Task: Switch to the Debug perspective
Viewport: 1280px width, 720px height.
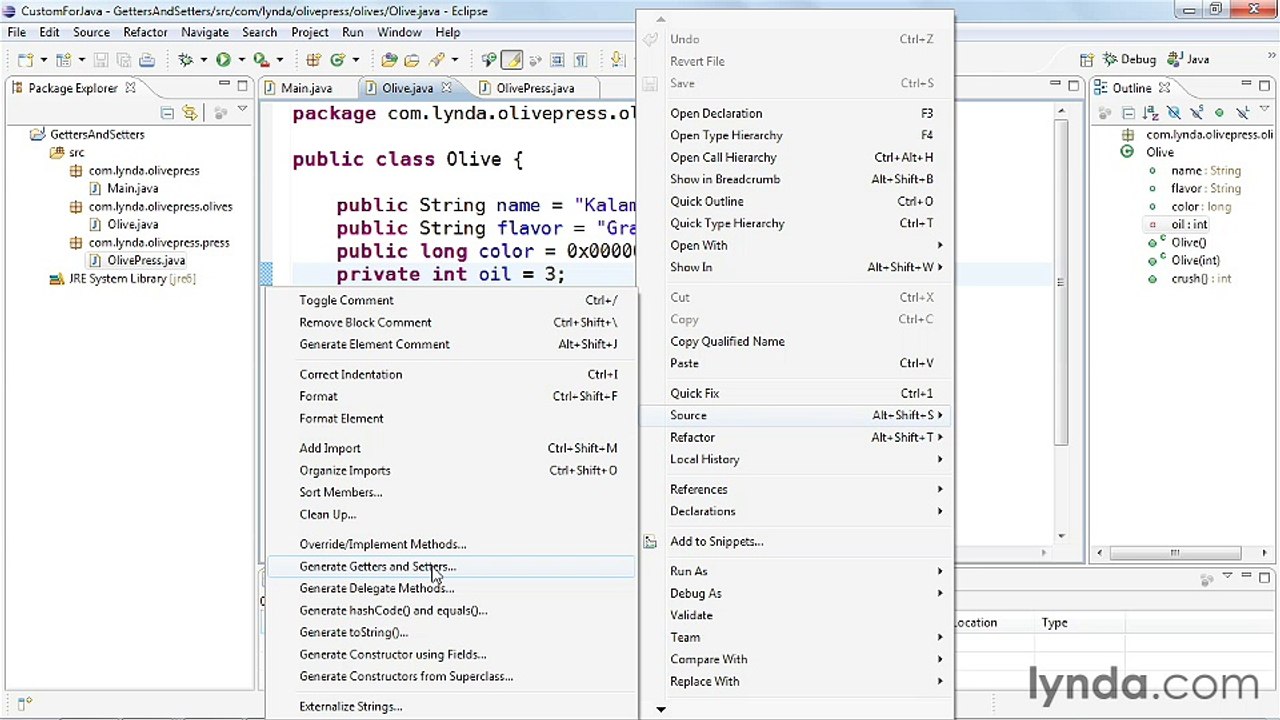Action: pyautogui.click(x=1131, y=60)
